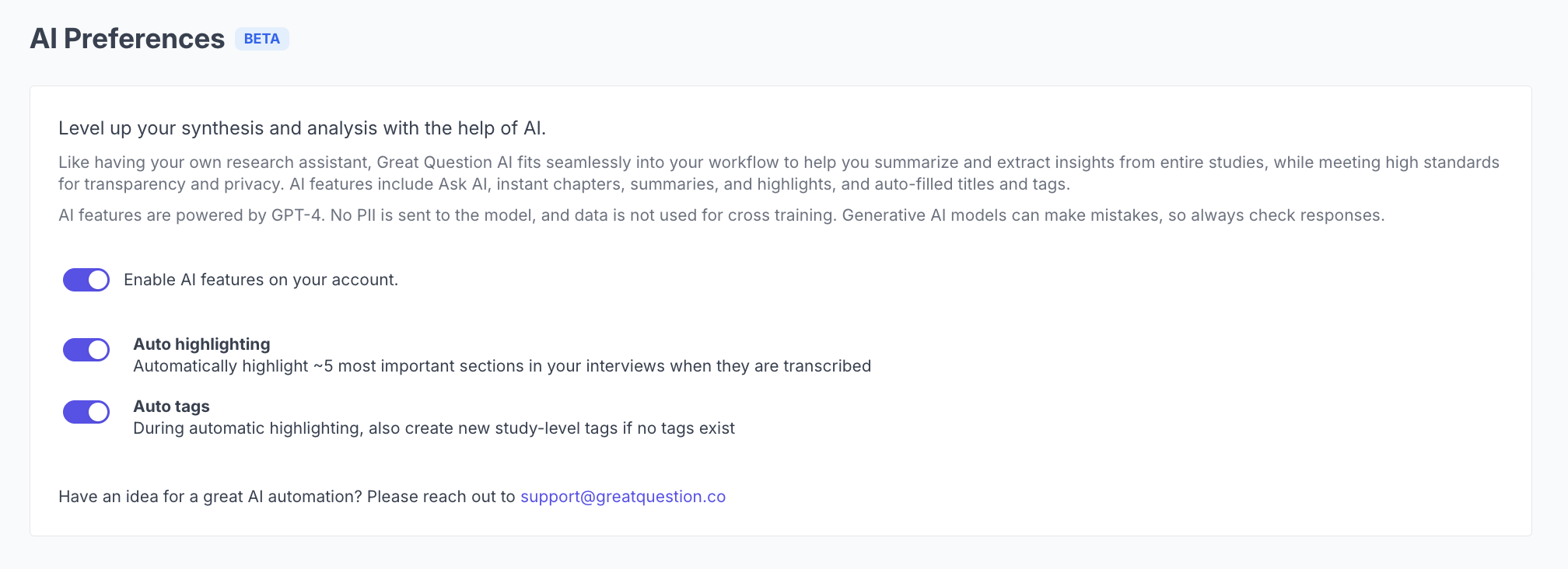
Task: Open the support@greatquestion.co email link
Action: coord(622,497)
